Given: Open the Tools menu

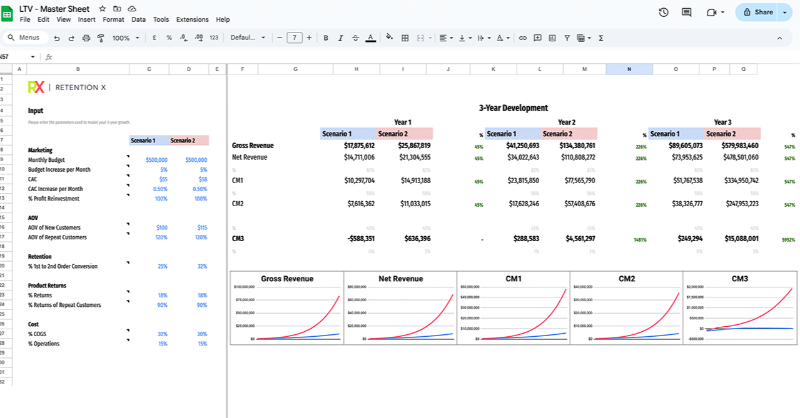Looking at the screenshot, I should (x=161, y=19).
